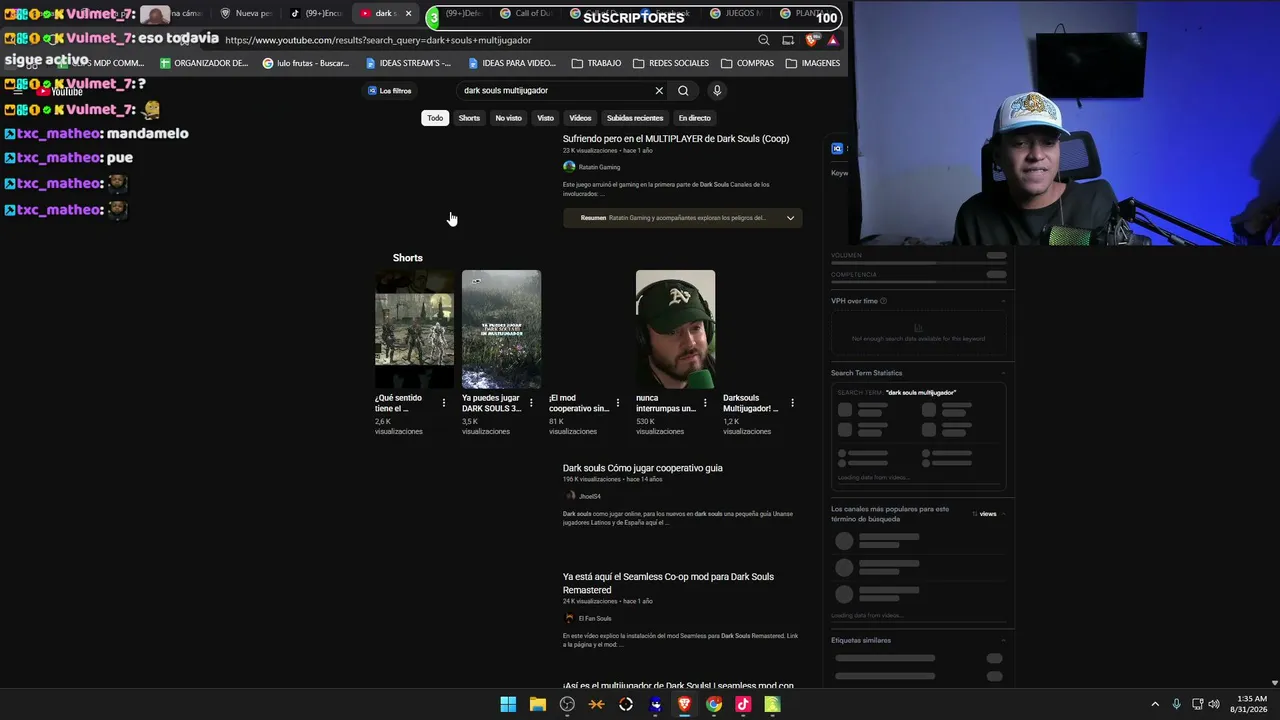Collapse the VPH over time section
This screenshot has width=1280, height=720.
click(1003, 301)
